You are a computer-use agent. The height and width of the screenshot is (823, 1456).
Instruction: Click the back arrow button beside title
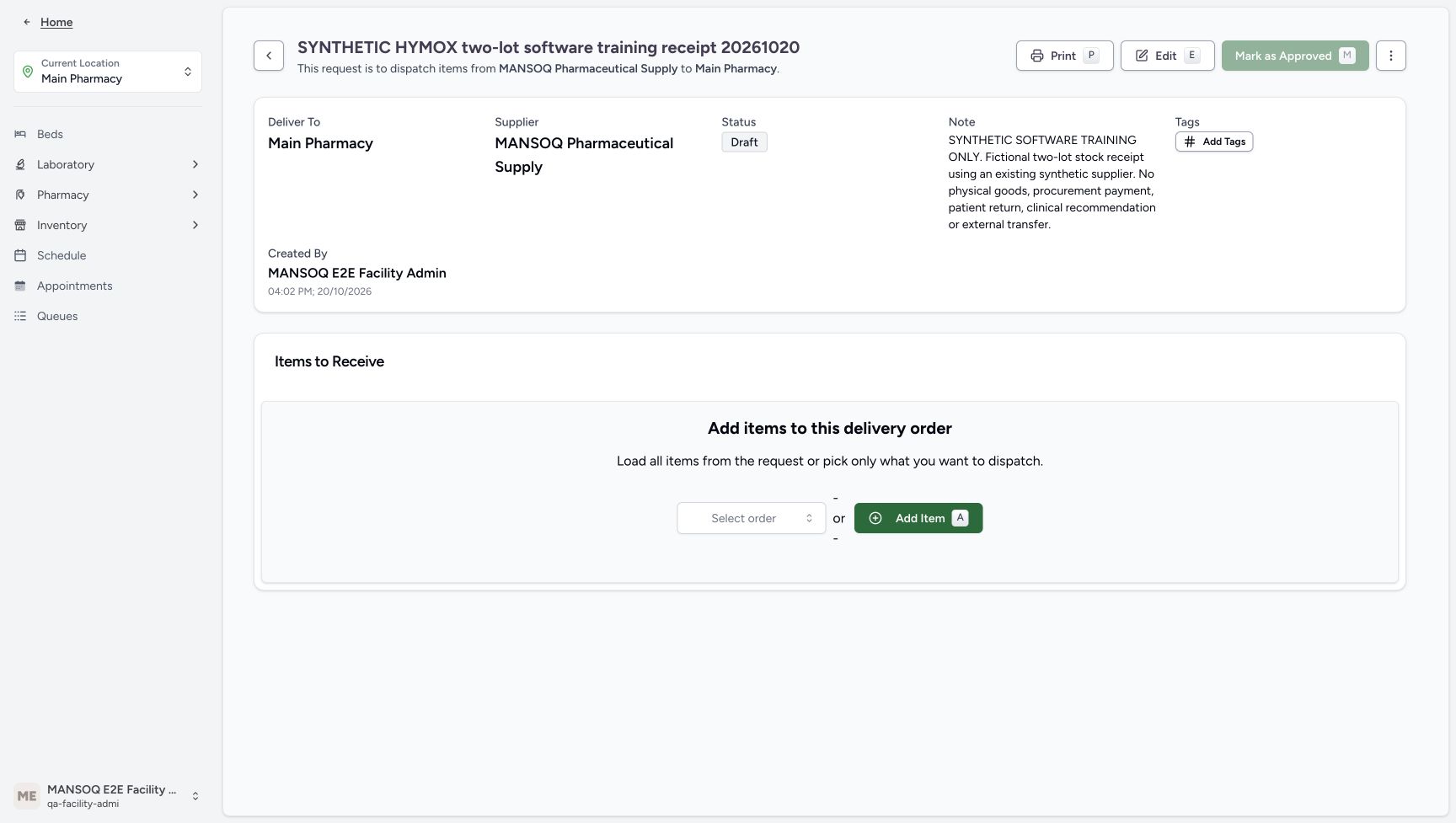tap(269, 56)
